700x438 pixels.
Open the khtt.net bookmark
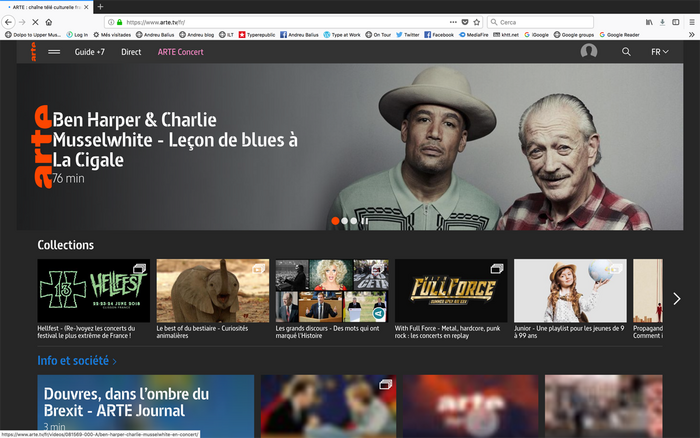(506, 34)
